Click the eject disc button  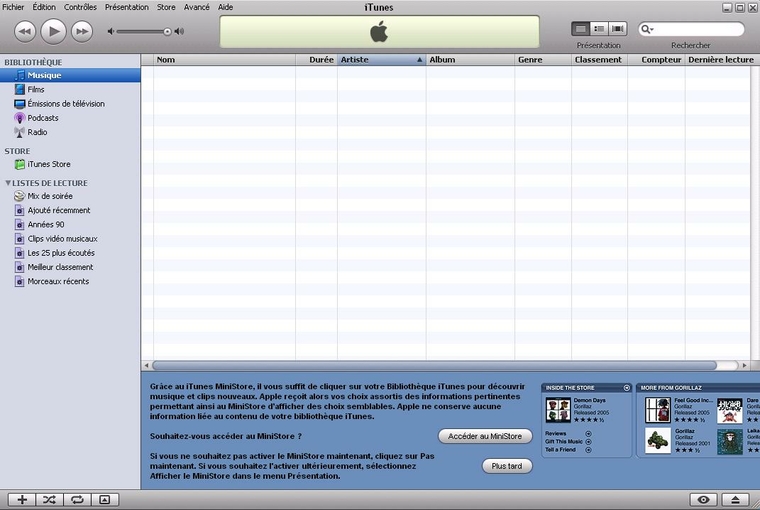[735, 500]
